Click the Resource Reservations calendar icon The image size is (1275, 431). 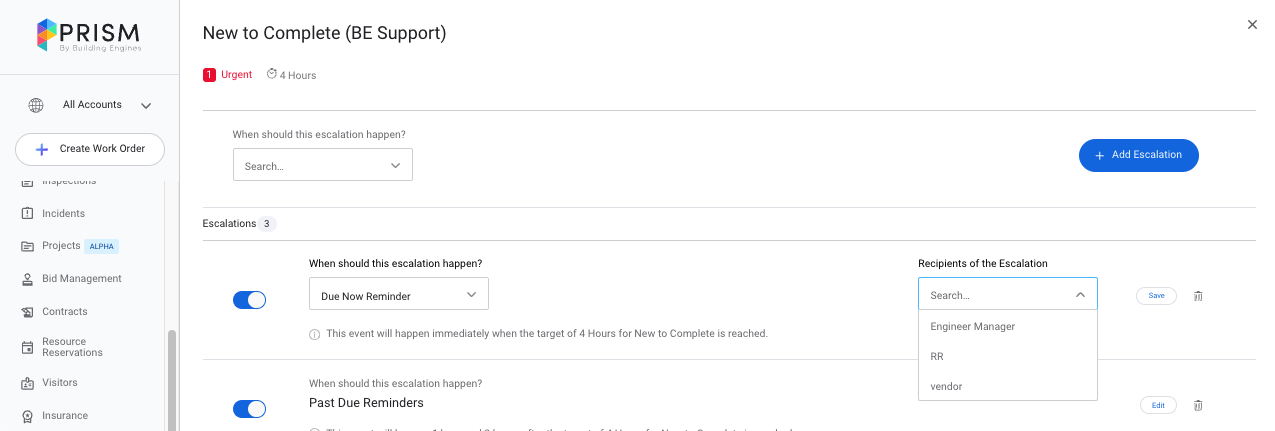[28, 348]
